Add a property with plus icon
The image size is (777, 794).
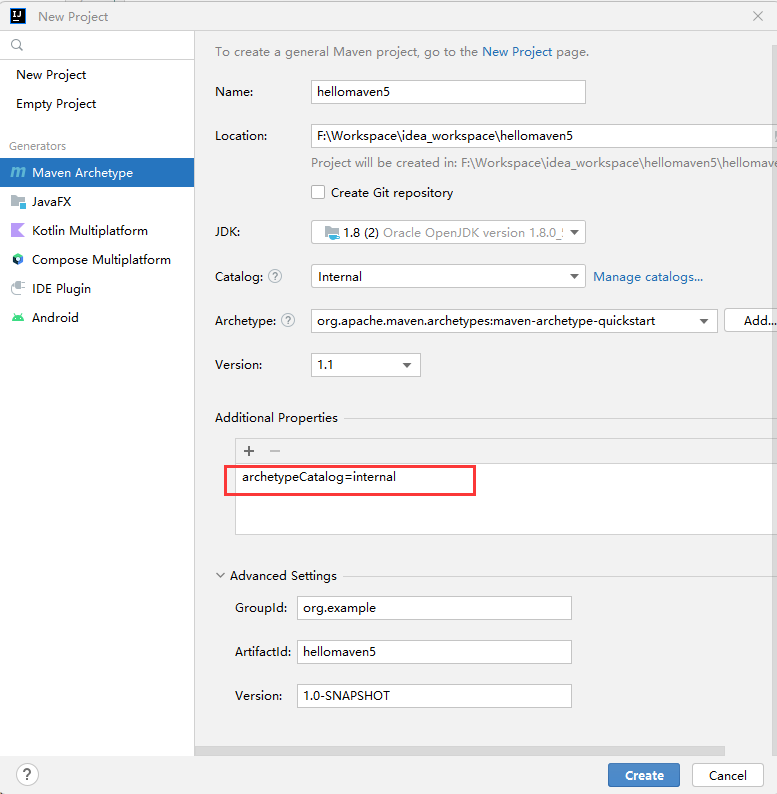coord(249,451)
